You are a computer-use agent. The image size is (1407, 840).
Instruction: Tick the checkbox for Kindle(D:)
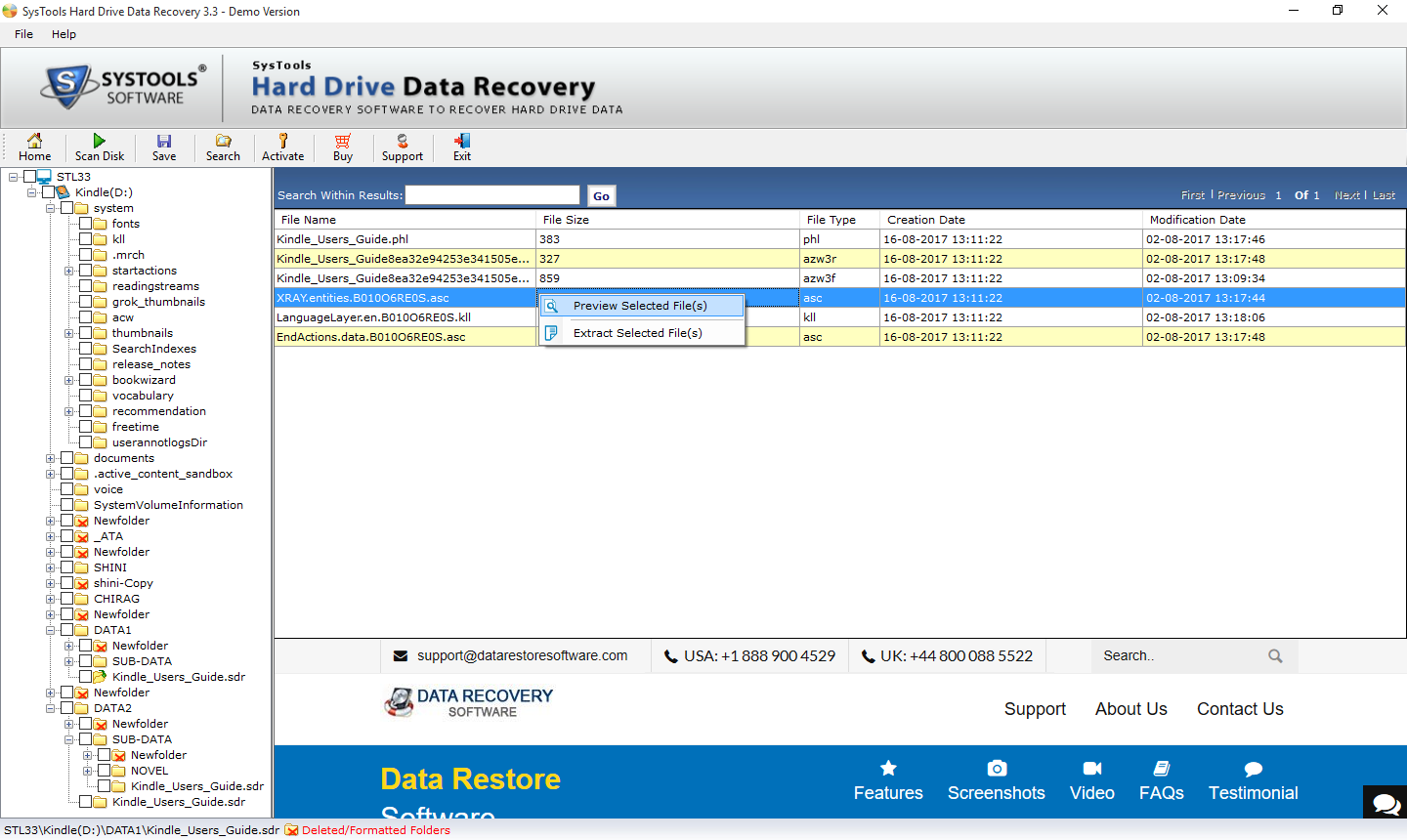coord(48,192)
